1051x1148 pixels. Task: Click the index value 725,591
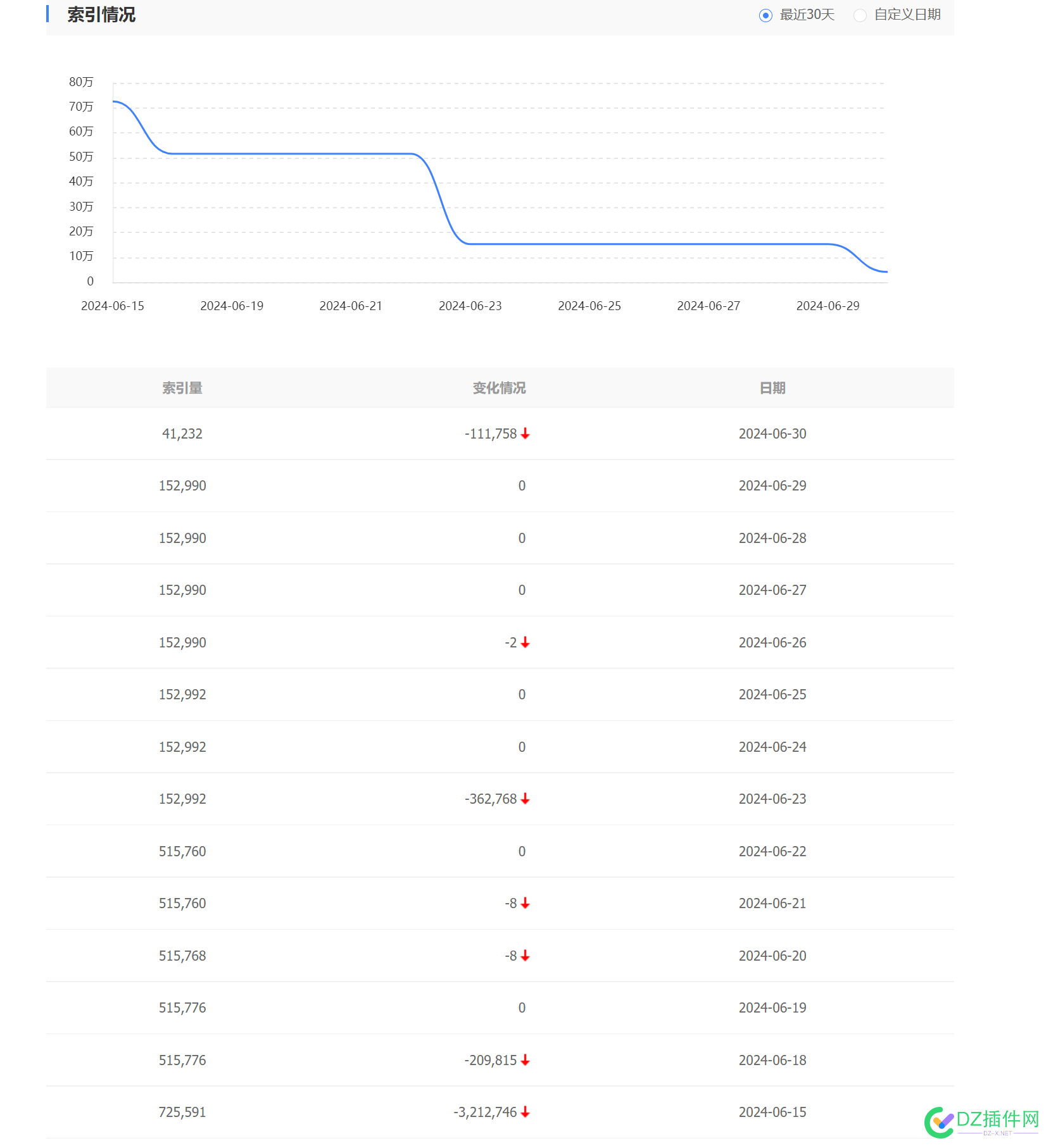(x=182, y=1112)
